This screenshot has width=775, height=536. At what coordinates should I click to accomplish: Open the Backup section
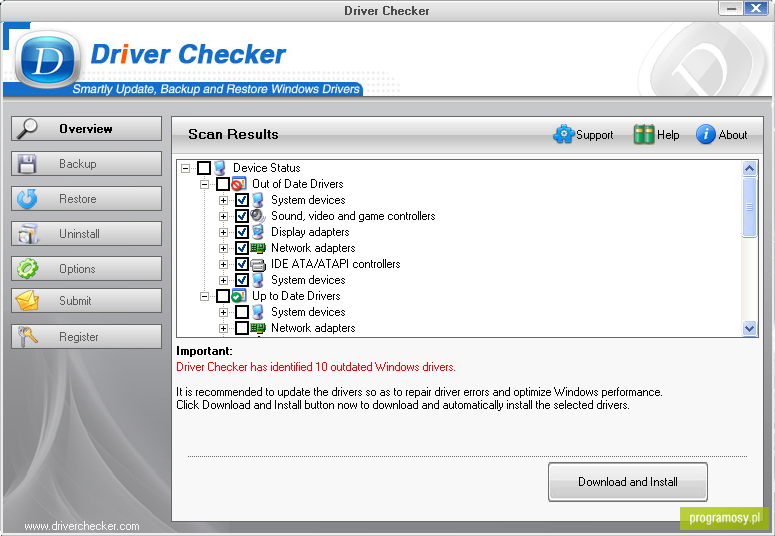tap(86, 164)
